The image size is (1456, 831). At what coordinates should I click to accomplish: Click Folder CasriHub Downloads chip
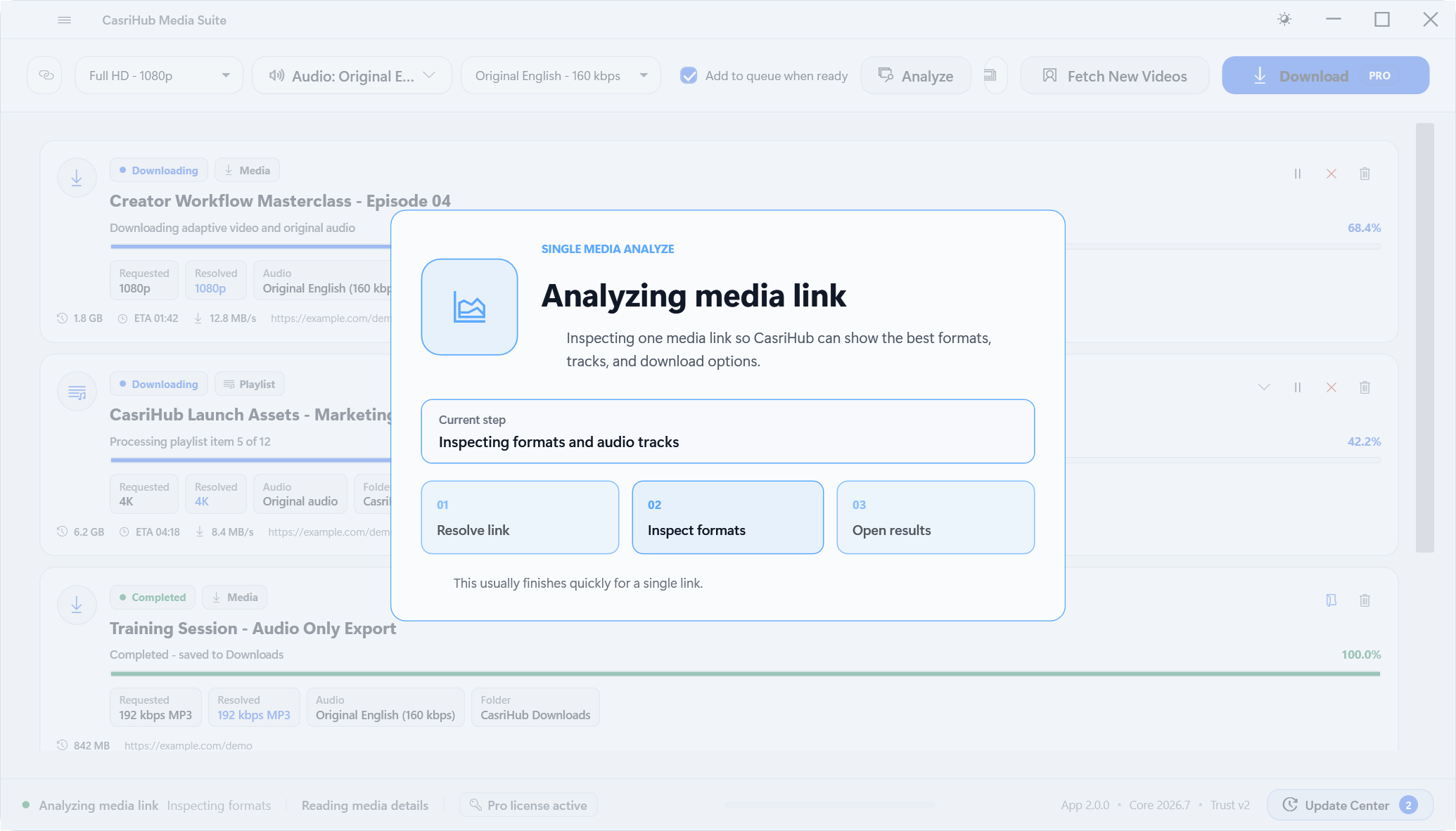coord(535,707)
